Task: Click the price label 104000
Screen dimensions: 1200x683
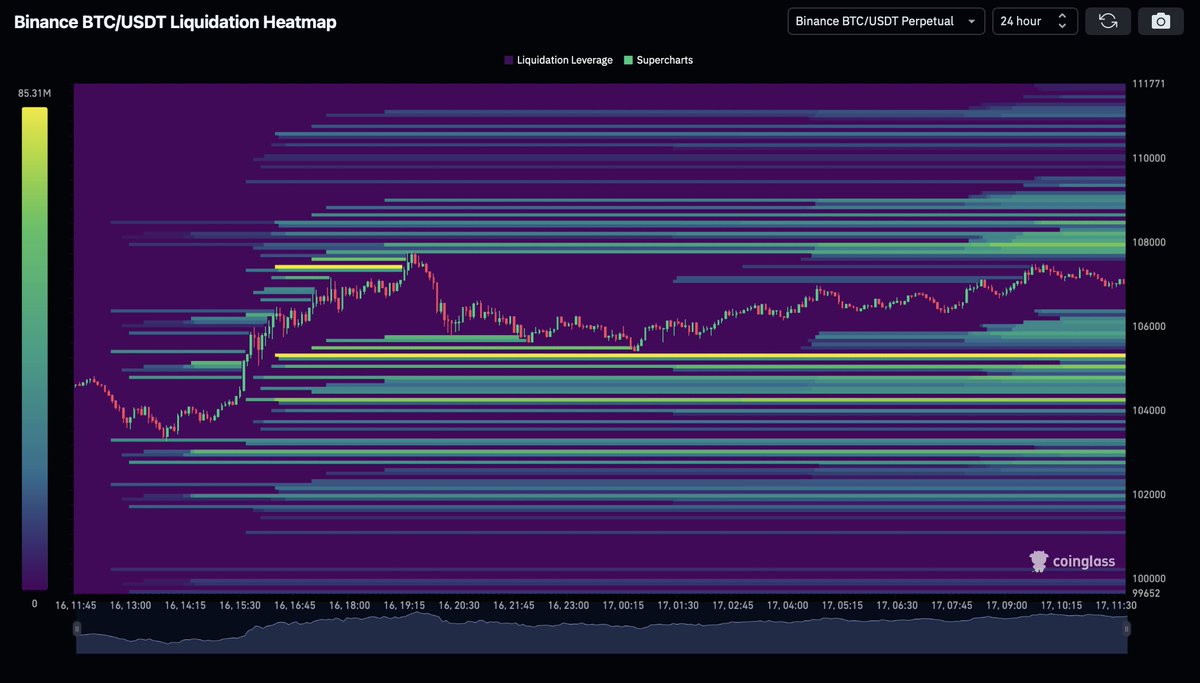Action: click(x=1149, y=411)
